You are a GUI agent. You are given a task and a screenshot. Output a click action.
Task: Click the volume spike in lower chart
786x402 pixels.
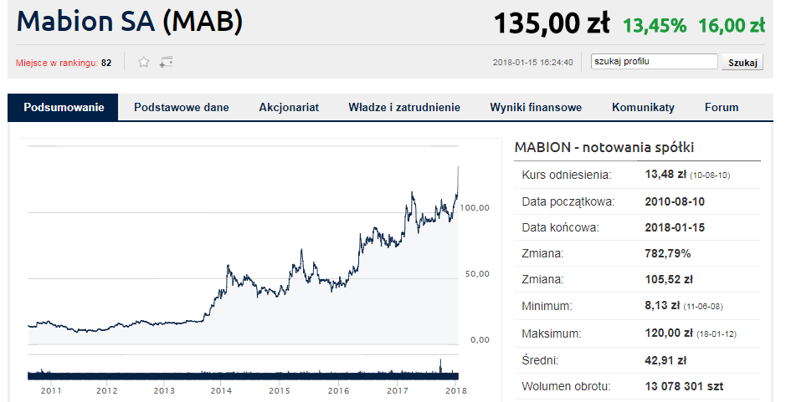click(x=441, y=365)
